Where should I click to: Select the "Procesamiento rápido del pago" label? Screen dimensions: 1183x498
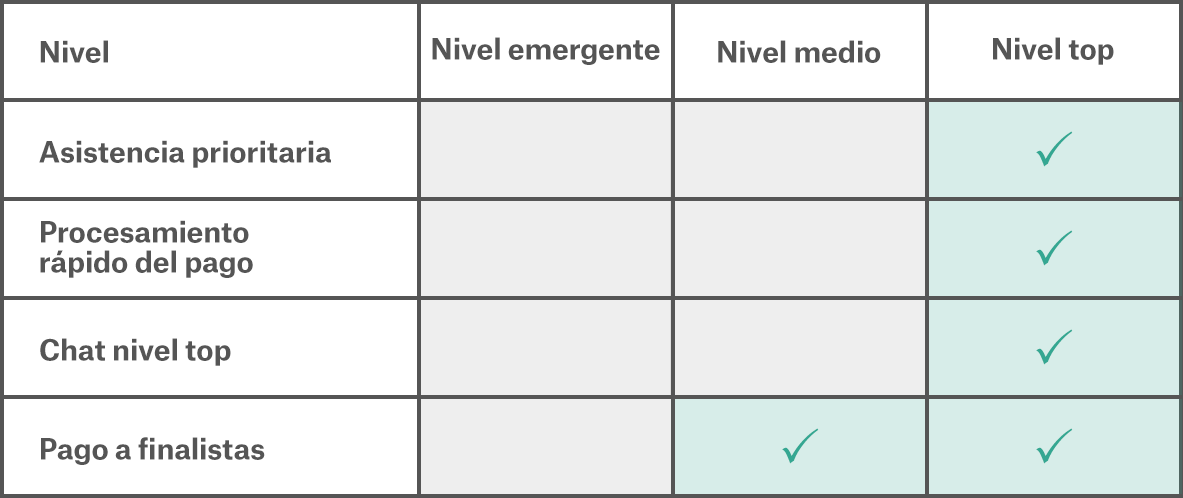pyautogui.click(x=146, y=248)
